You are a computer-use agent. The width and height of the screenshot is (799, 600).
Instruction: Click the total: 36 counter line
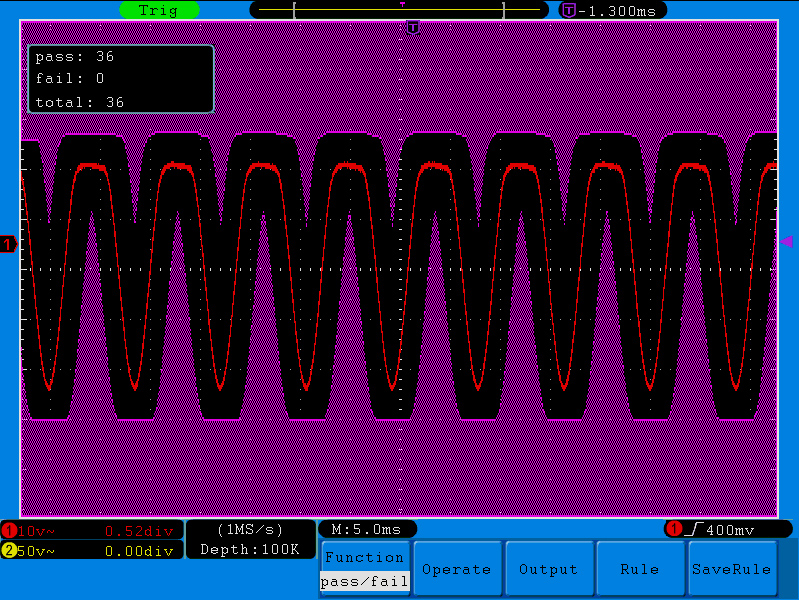(x=79, y=102)
